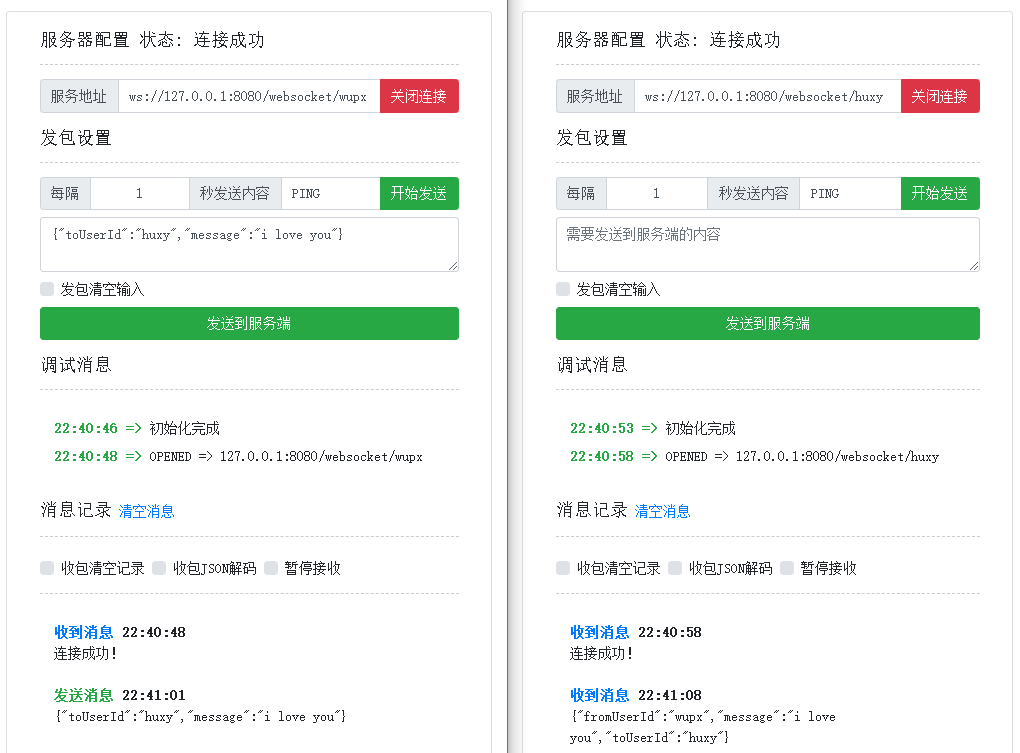Click debug line OPENED websocket/huxy
1020x753 pixels.
point(755,456)
